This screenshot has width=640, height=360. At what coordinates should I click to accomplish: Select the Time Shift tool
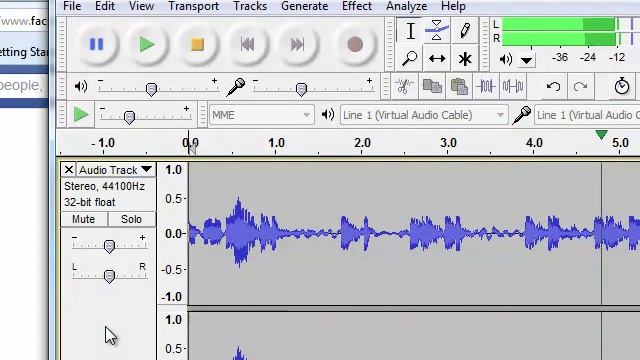437,58
